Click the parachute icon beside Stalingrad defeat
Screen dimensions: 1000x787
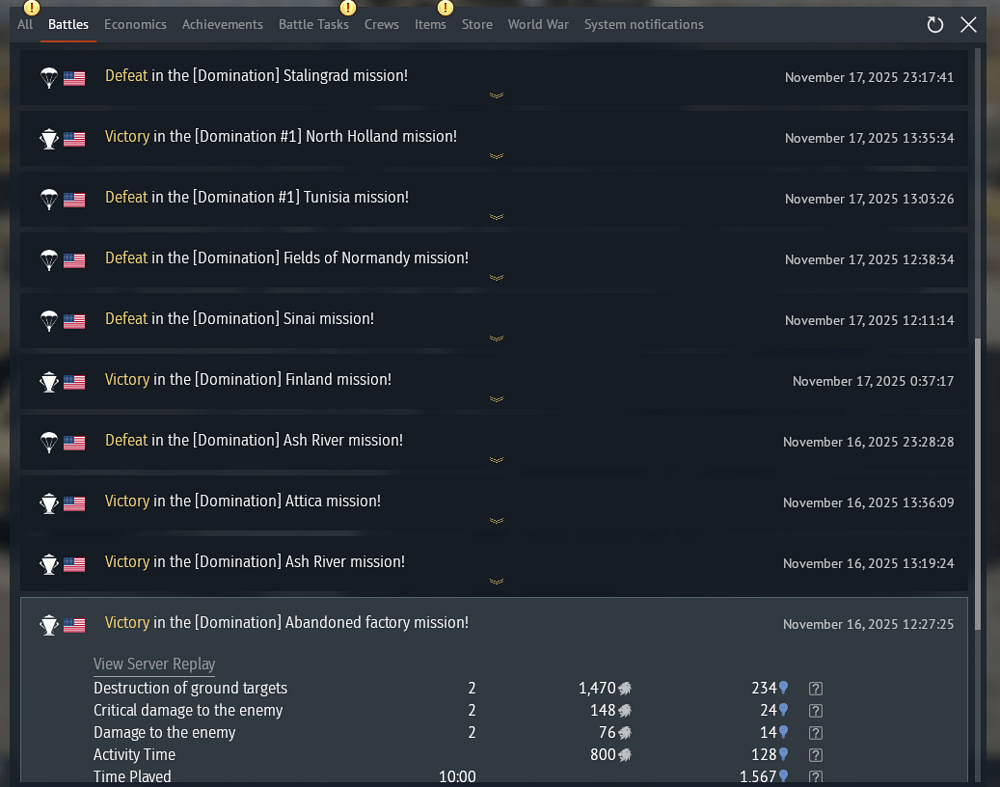pos(49,77)
